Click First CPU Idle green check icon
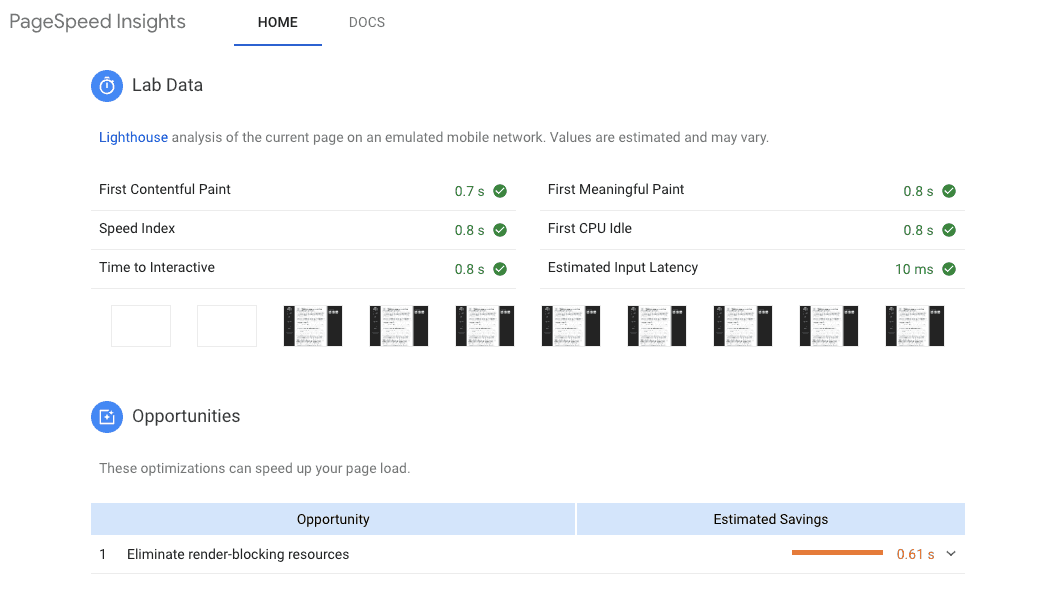 [949, 230]
